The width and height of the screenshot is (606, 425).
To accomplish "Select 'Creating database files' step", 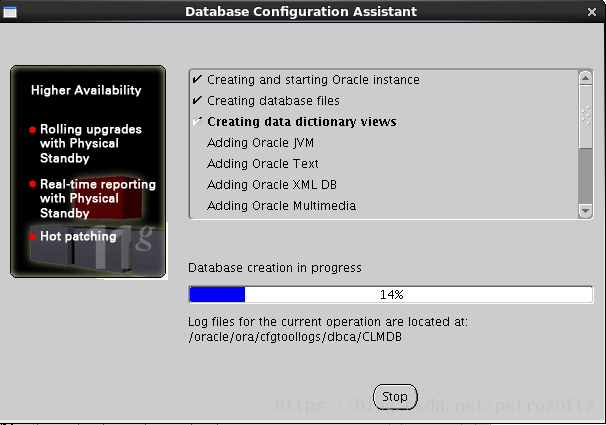I will click(273, 101).
